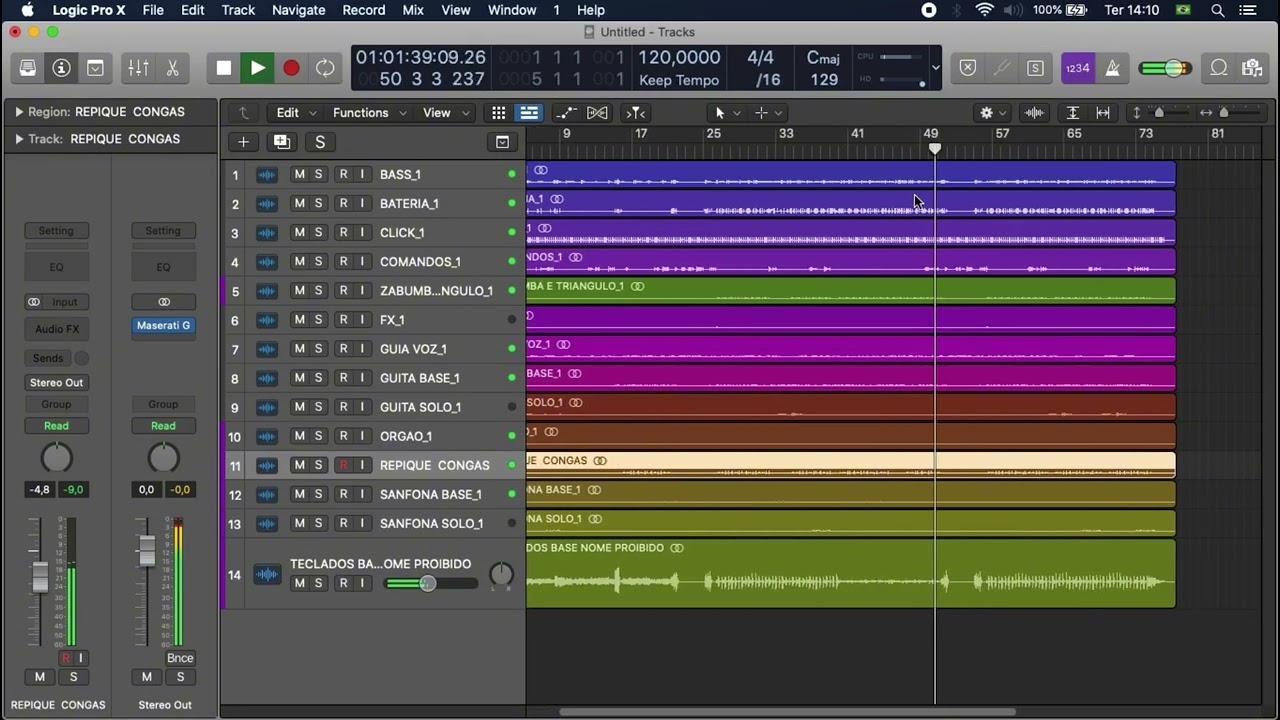
Task: Toggle global solo S button in track header
Action: pos(319,142)
